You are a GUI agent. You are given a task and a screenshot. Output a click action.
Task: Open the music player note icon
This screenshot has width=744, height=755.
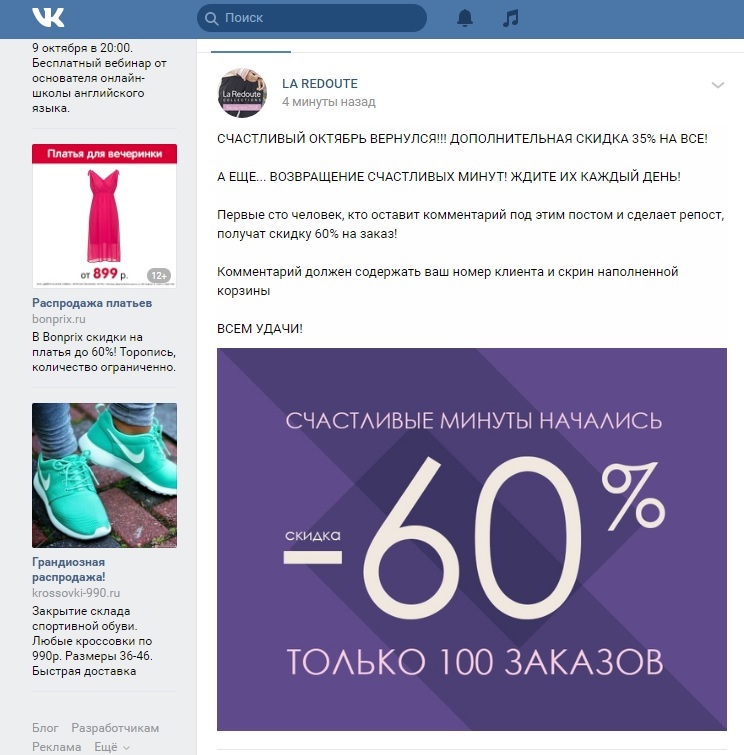pyautogui.click(x=510, y=18)
